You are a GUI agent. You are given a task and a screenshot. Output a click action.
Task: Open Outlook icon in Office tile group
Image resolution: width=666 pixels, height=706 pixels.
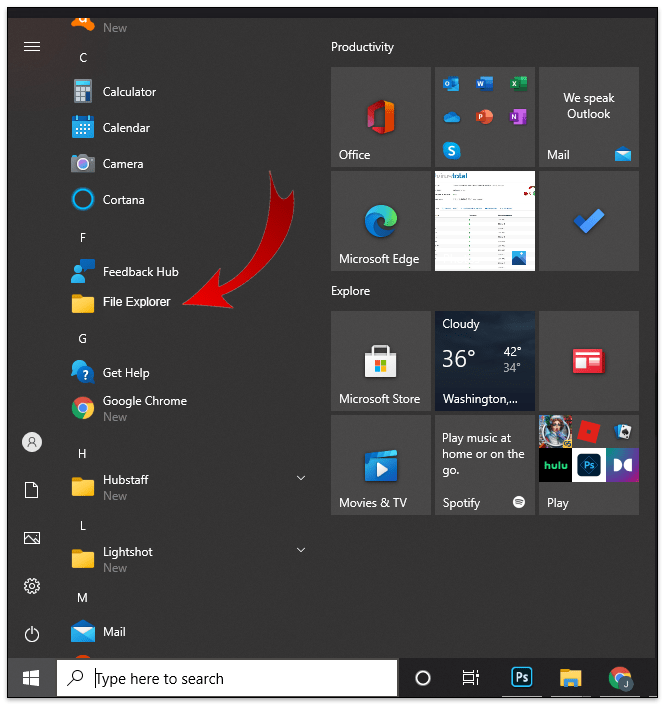coord(451,84)
